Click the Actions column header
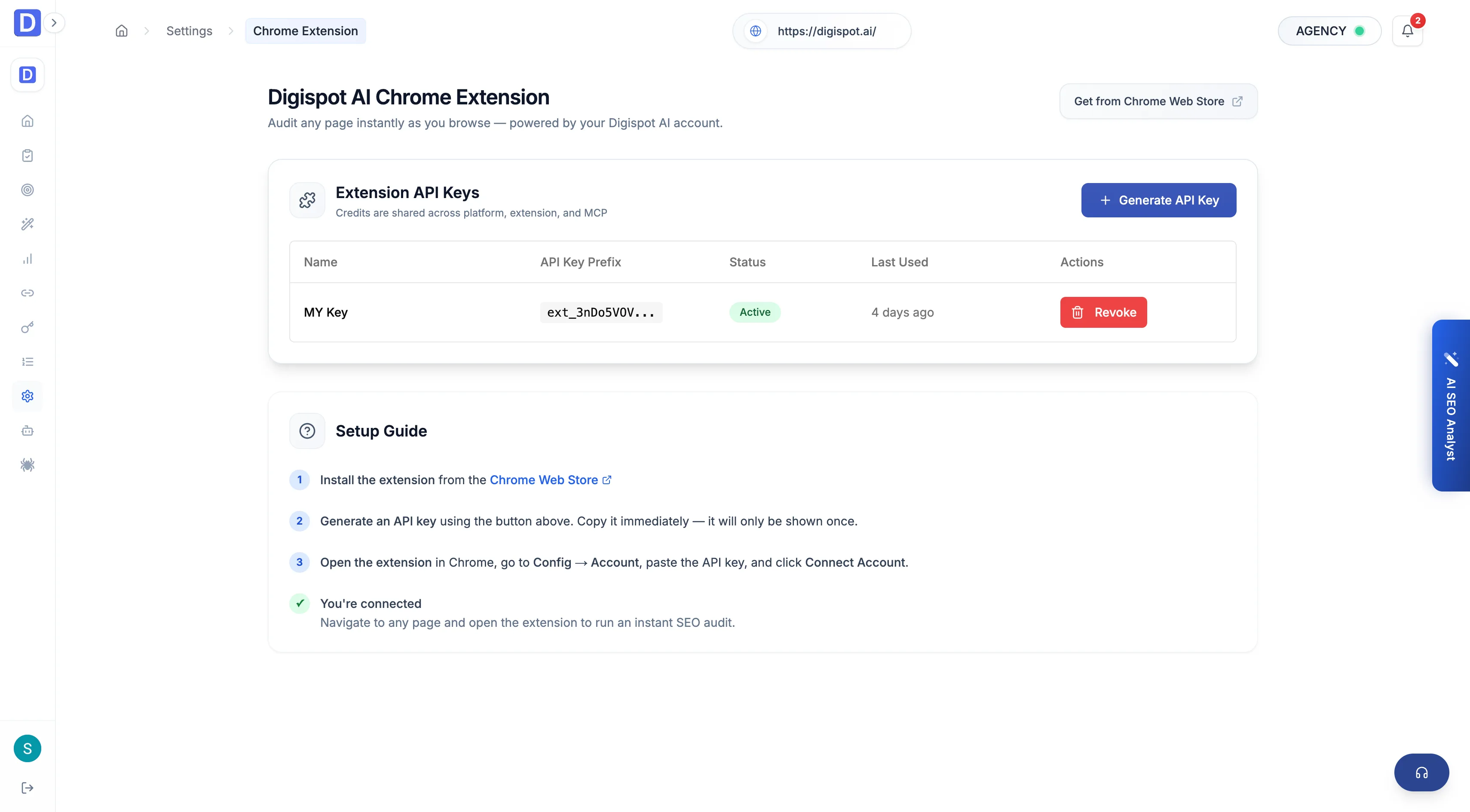This screenshot has width=1470, height=812. point(1082,263)
